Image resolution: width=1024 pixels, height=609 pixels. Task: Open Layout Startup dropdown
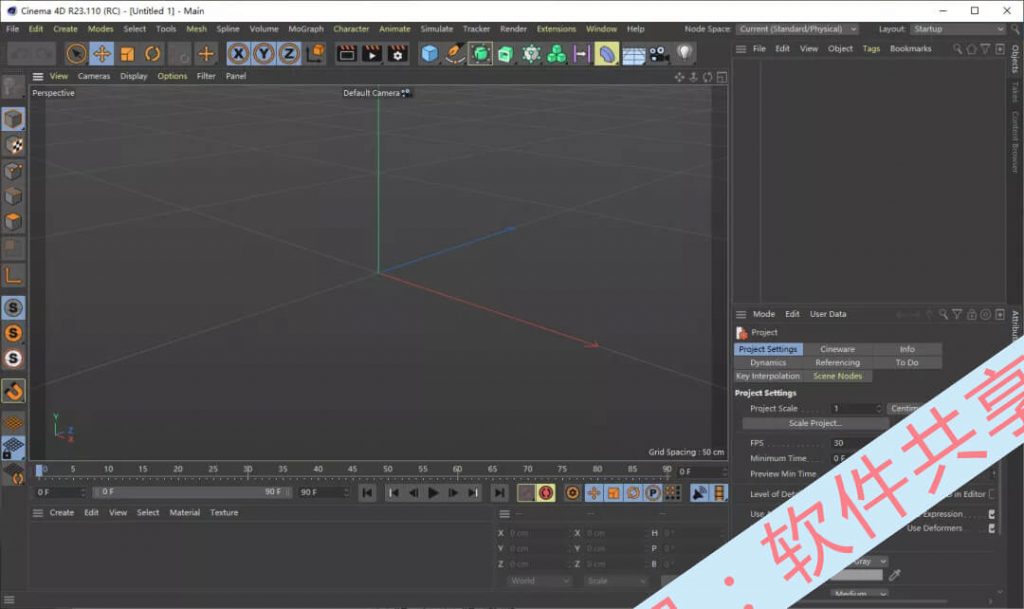(x=958, y=29)
